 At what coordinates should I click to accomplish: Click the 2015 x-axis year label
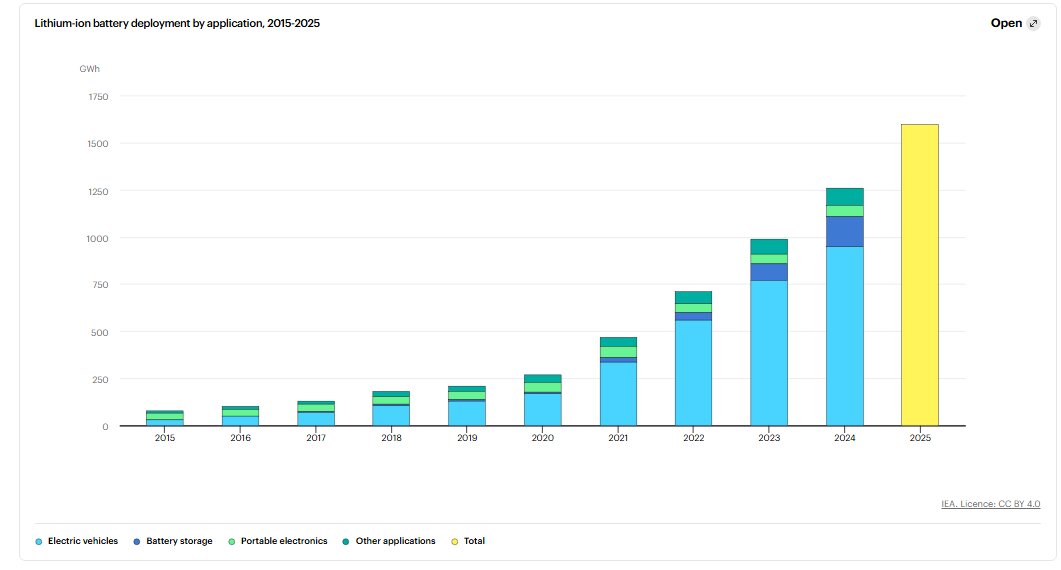click(x=165, y=438)
